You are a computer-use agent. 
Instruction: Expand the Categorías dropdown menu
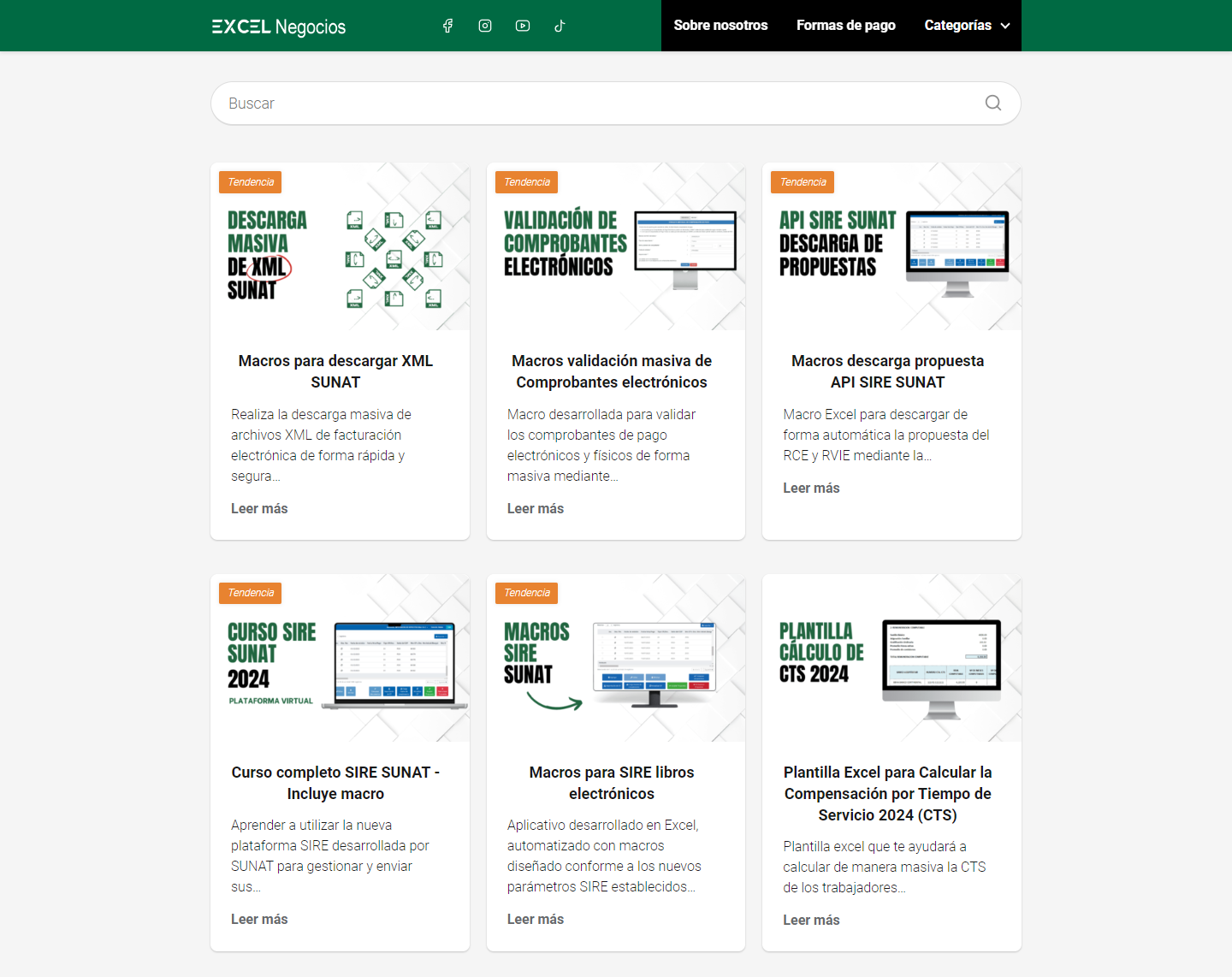click(967, 26)
